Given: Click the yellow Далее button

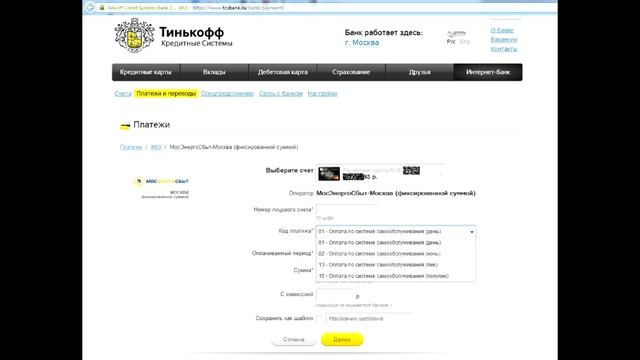Looking at the screenshot, I should coord(342,340).
